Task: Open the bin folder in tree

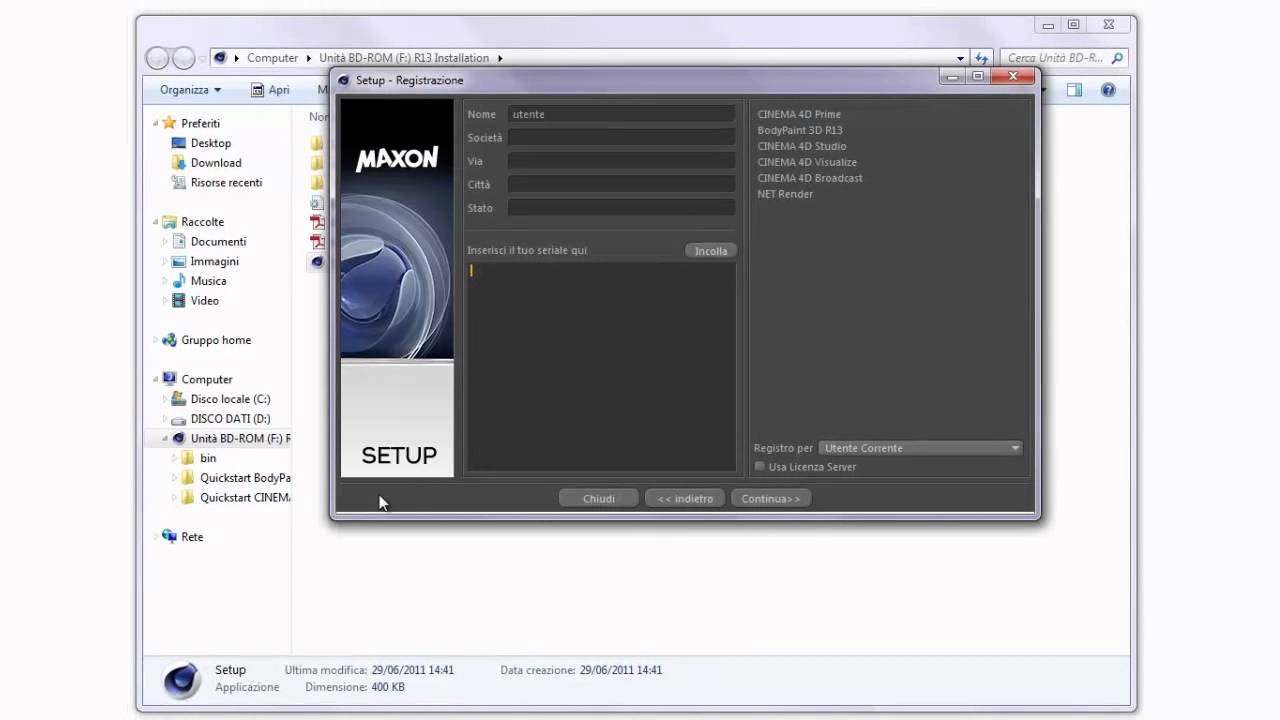Action: (x=208, y=458)
